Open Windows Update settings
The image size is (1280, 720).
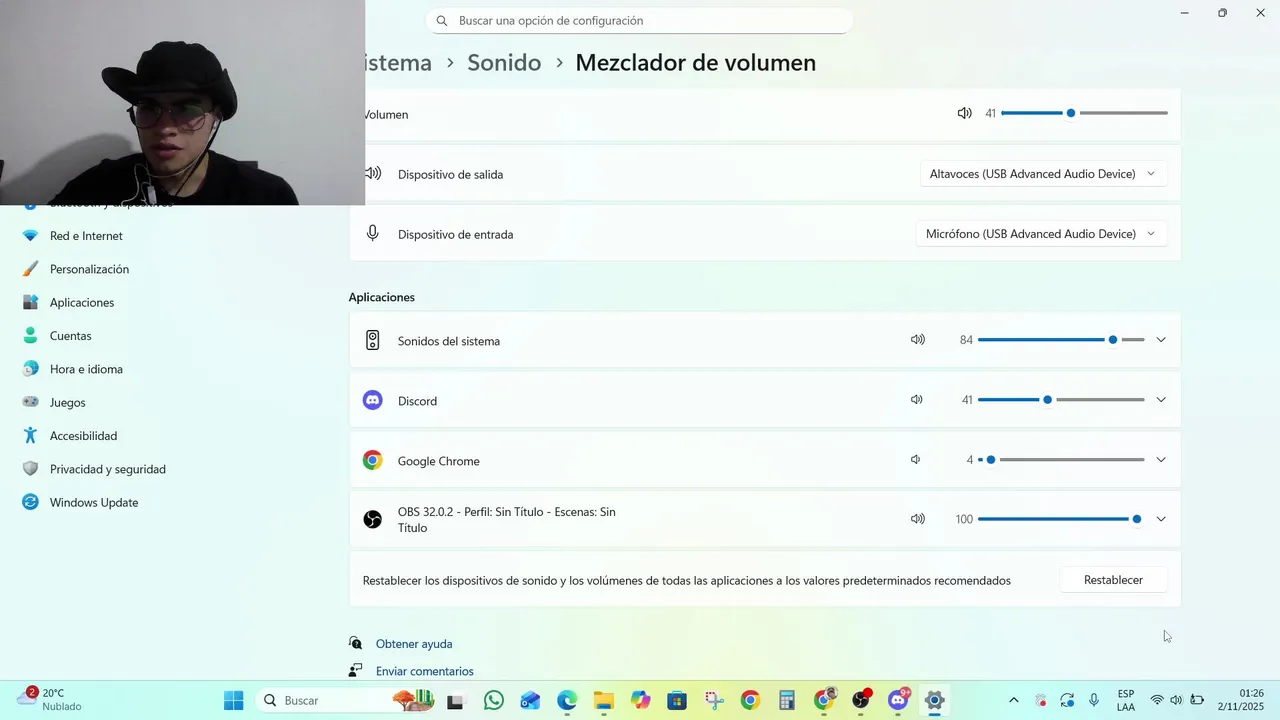click(94, 502)
